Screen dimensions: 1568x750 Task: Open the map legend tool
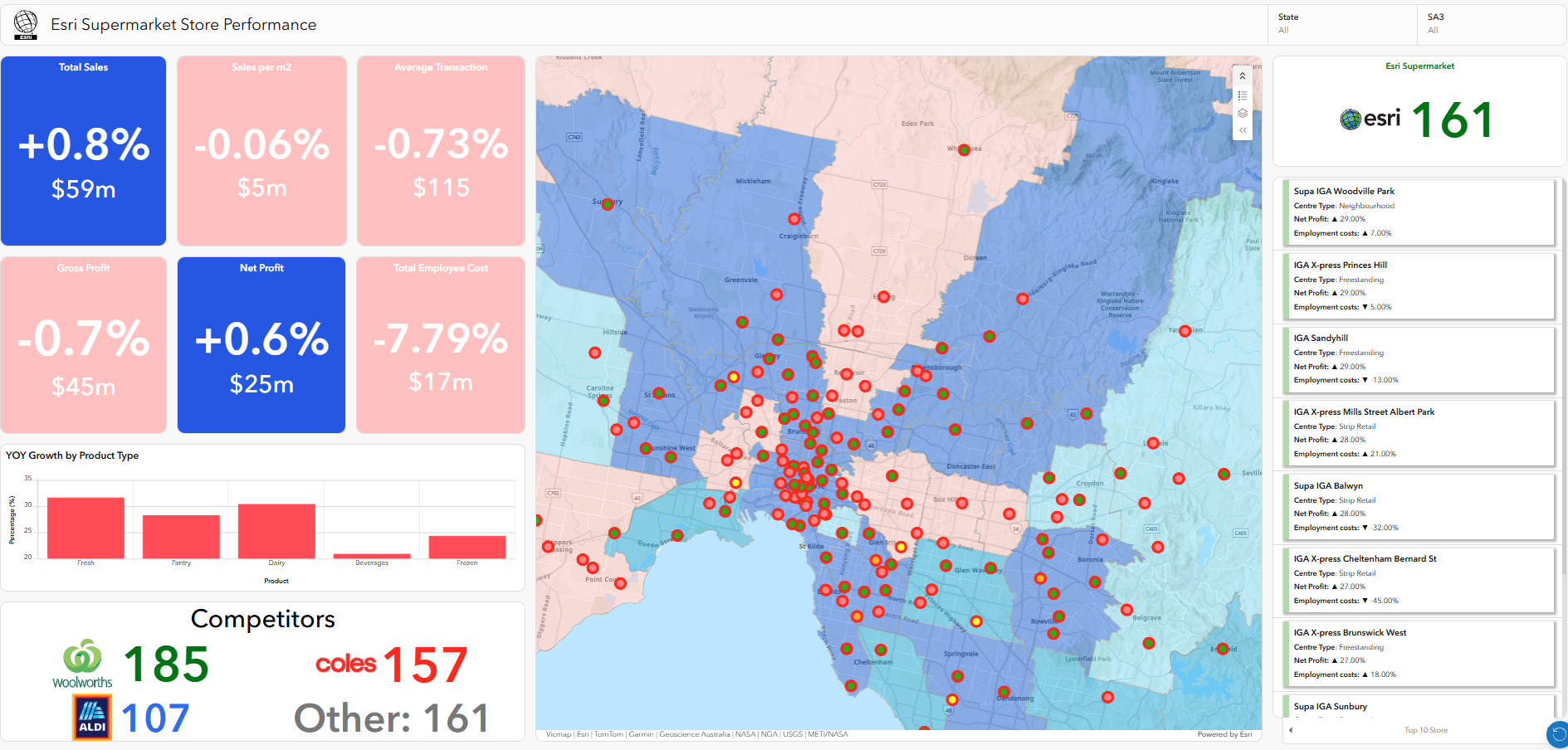(1243, 95)
